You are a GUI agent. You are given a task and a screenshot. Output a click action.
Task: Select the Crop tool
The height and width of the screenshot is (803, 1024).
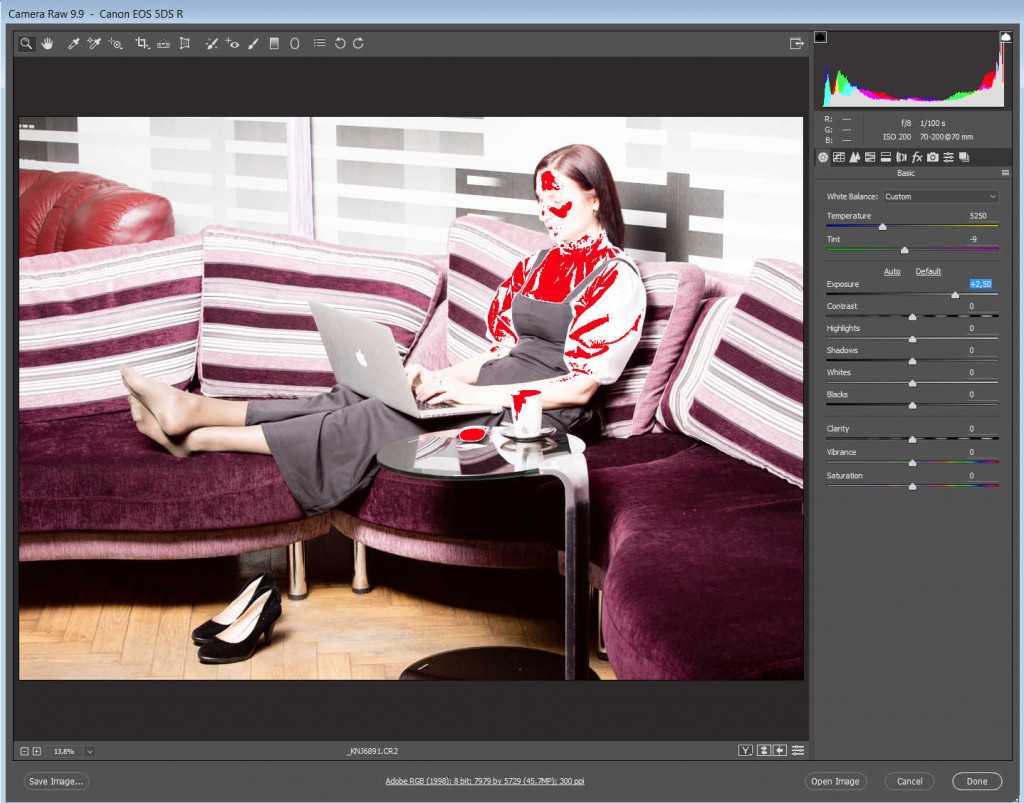click(142, 44)
